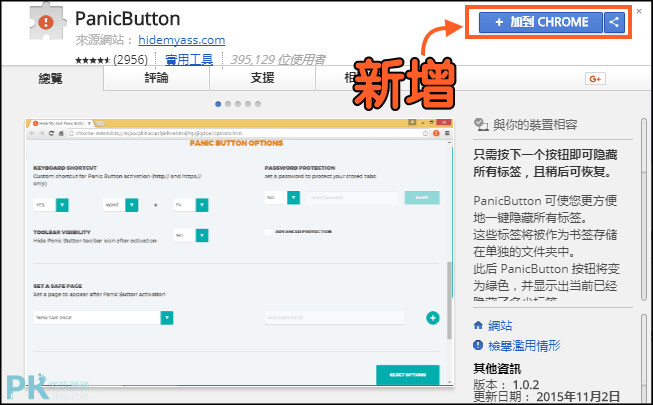Select the third carousel dot

click(x=238, y=104)
